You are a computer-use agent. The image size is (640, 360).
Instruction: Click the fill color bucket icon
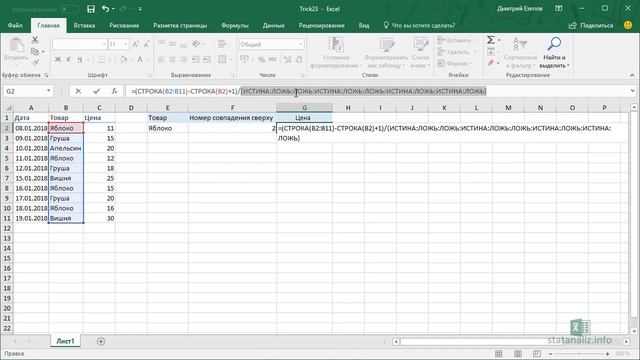[123, 60]
